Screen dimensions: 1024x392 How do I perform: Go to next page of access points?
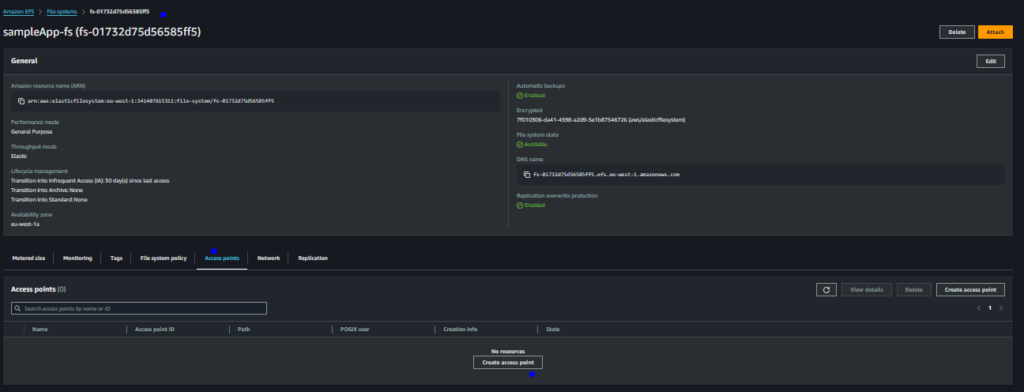1001,308
